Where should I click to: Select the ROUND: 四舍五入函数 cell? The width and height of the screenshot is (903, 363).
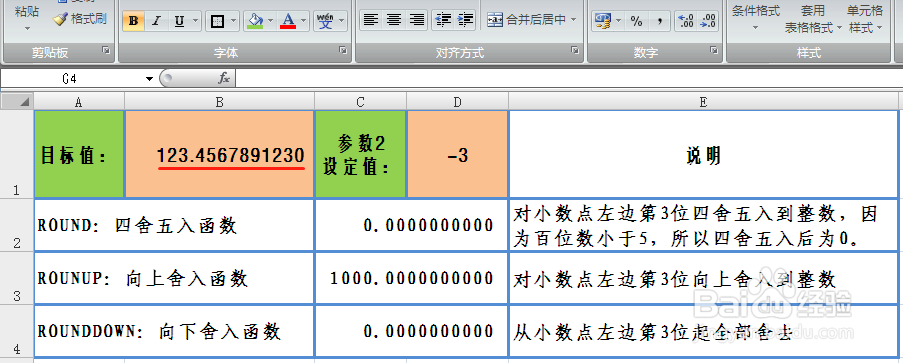point(174,225)
